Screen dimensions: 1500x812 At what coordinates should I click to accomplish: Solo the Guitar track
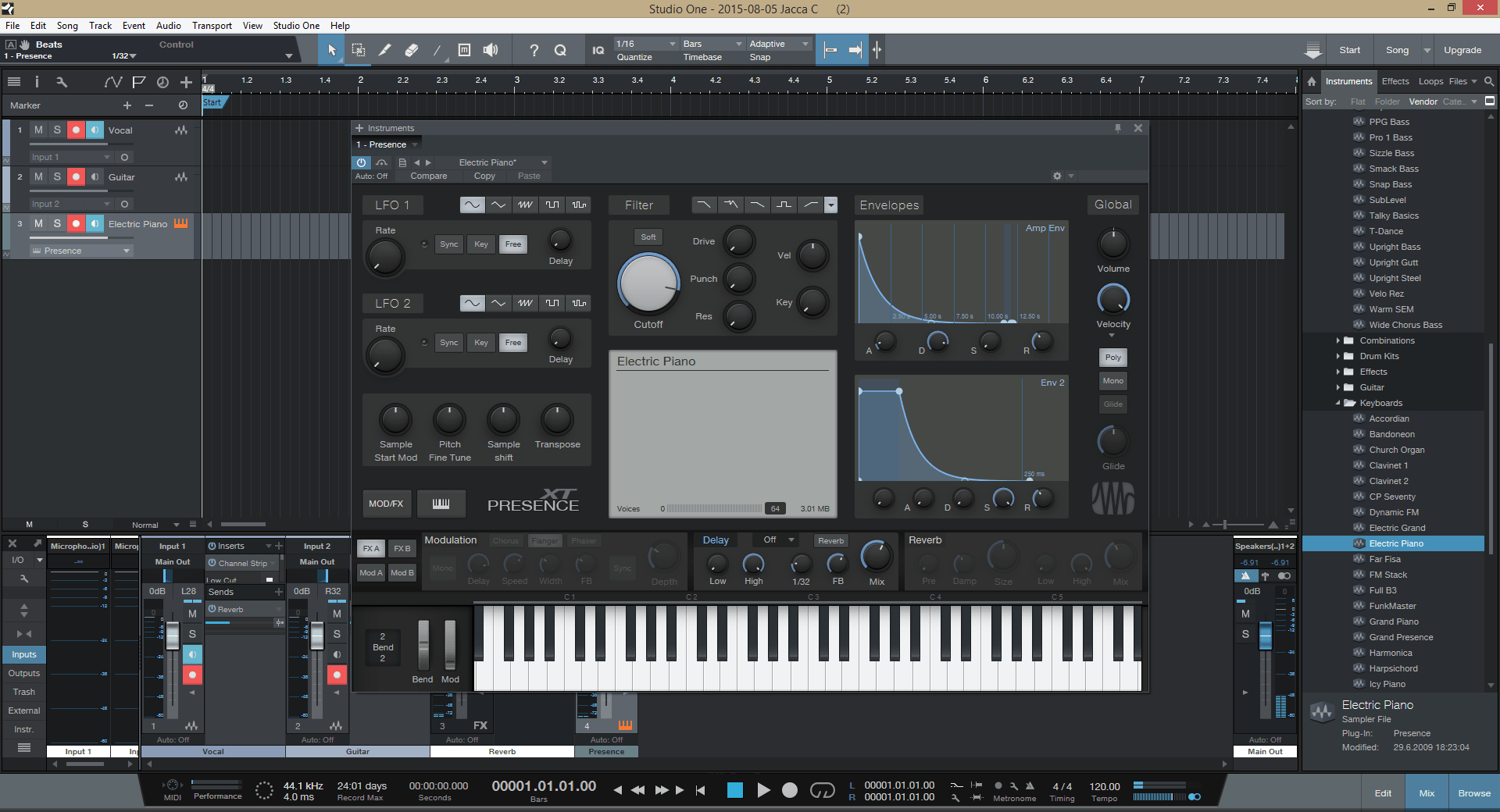coord(57,177)
